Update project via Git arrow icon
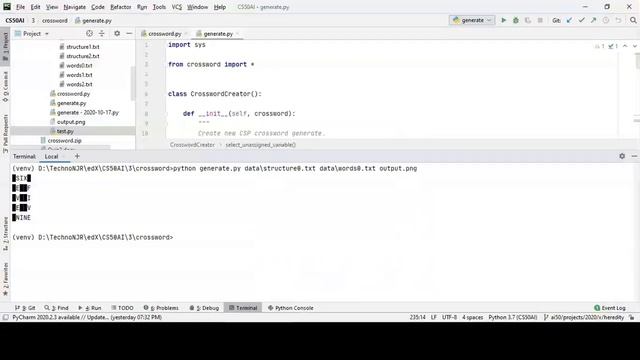The height and width of the screenshot is (360, 640). [569, 20]
